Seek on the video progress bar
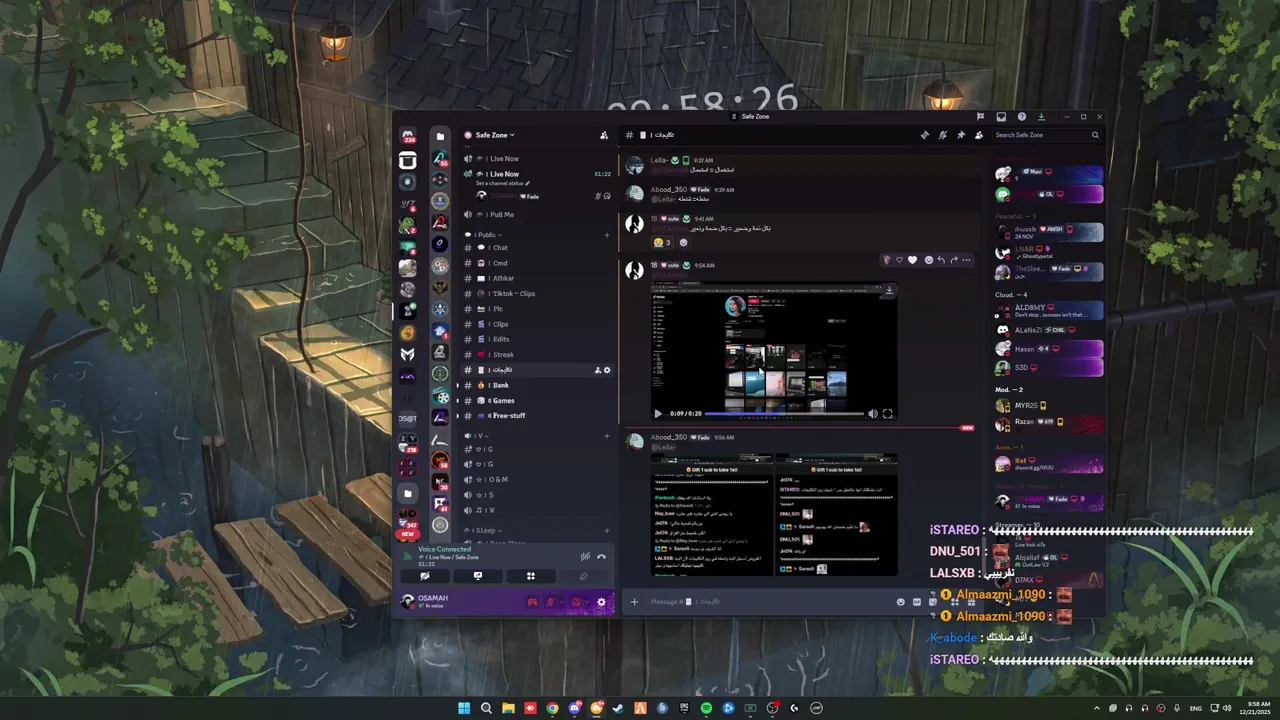The width and height of the screenshot is (1280, 720). 784,413
